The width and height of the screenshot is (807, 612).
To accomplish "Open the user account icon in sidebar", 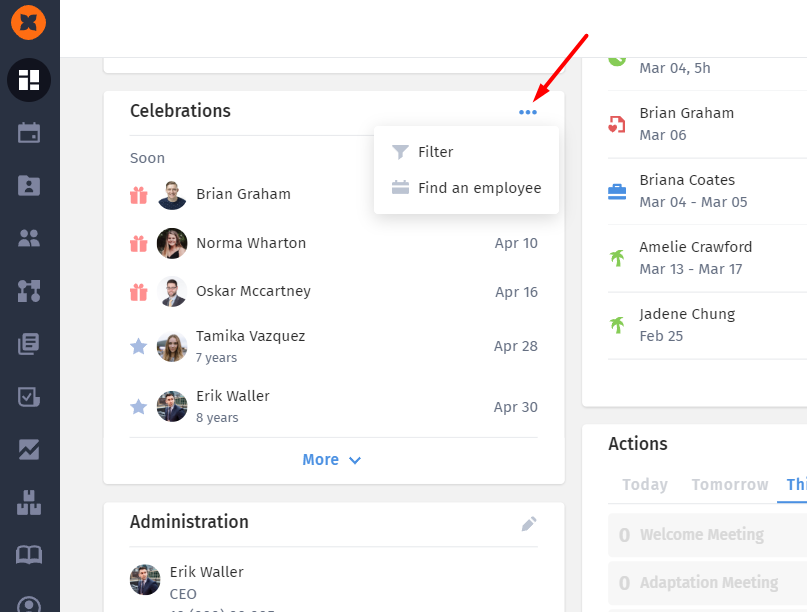I will click(29, 605).
